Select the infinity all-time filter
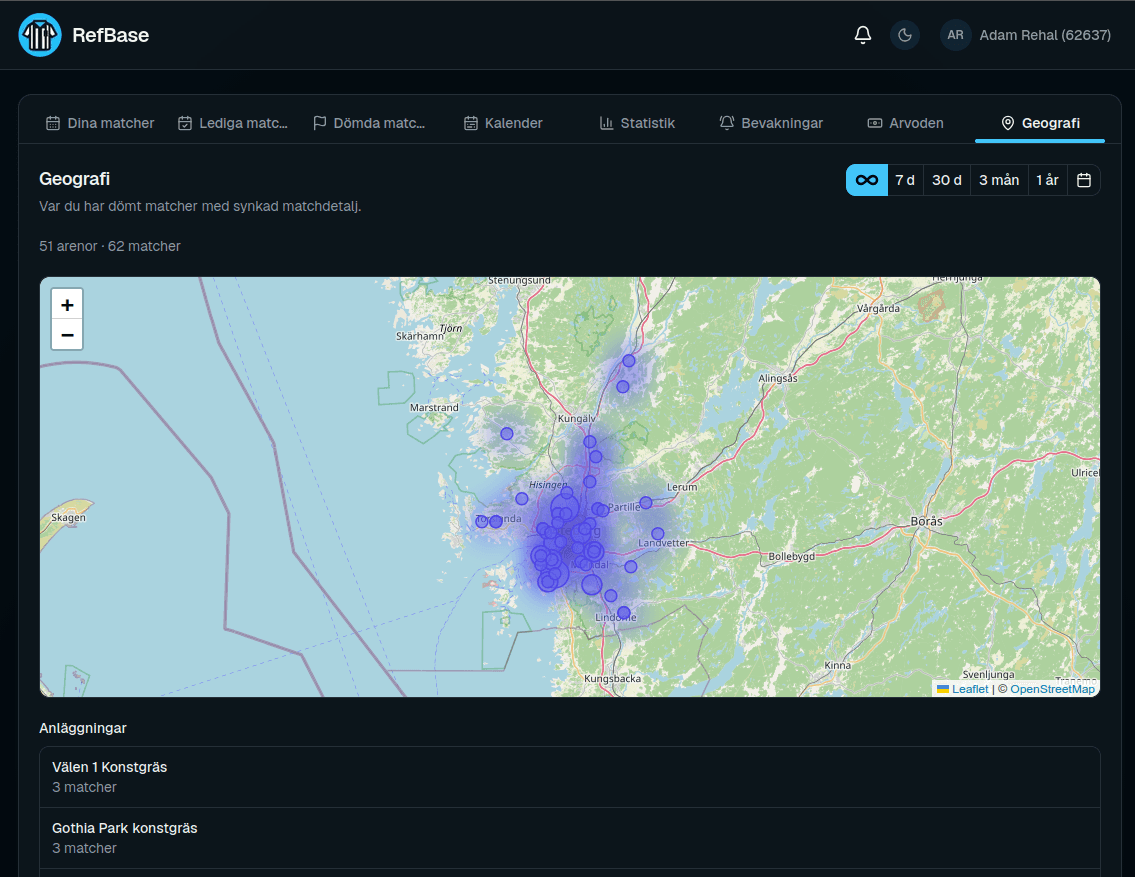1135x877 pixels. pyautogui.click(x=866, y=180)
